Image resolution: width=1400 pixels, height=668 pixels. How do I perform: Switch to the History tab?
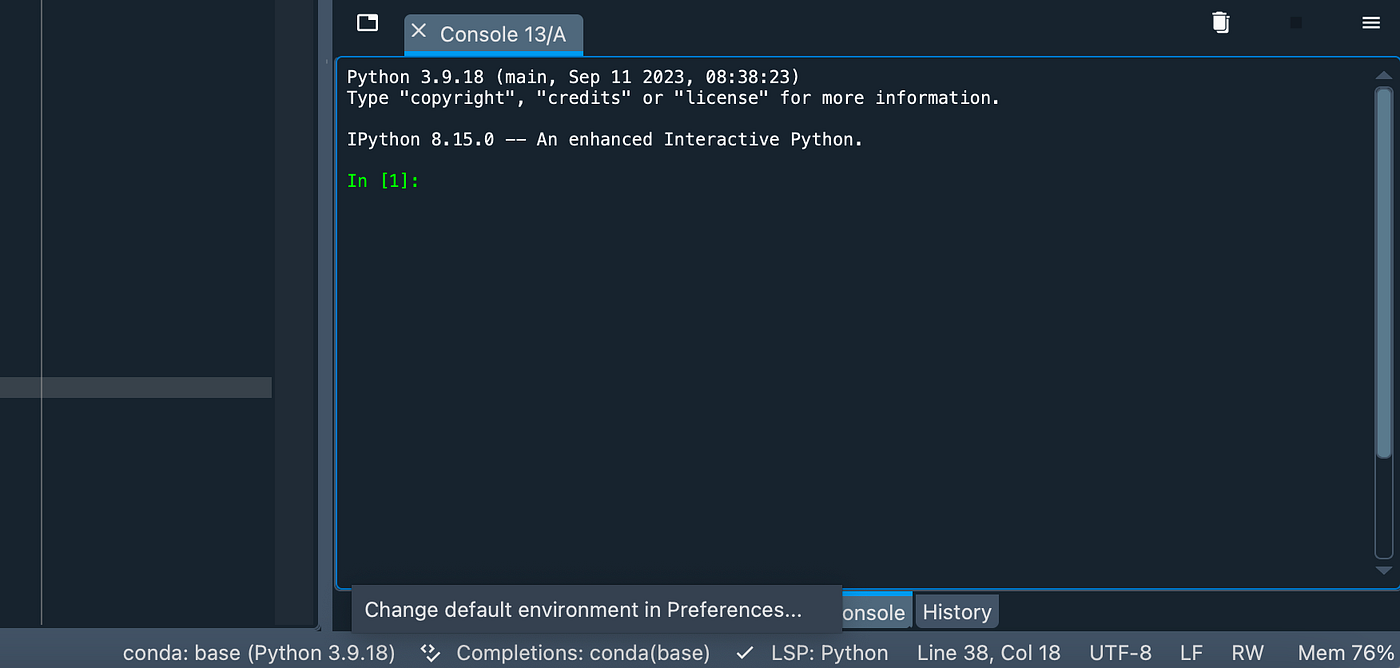(957, 612)
